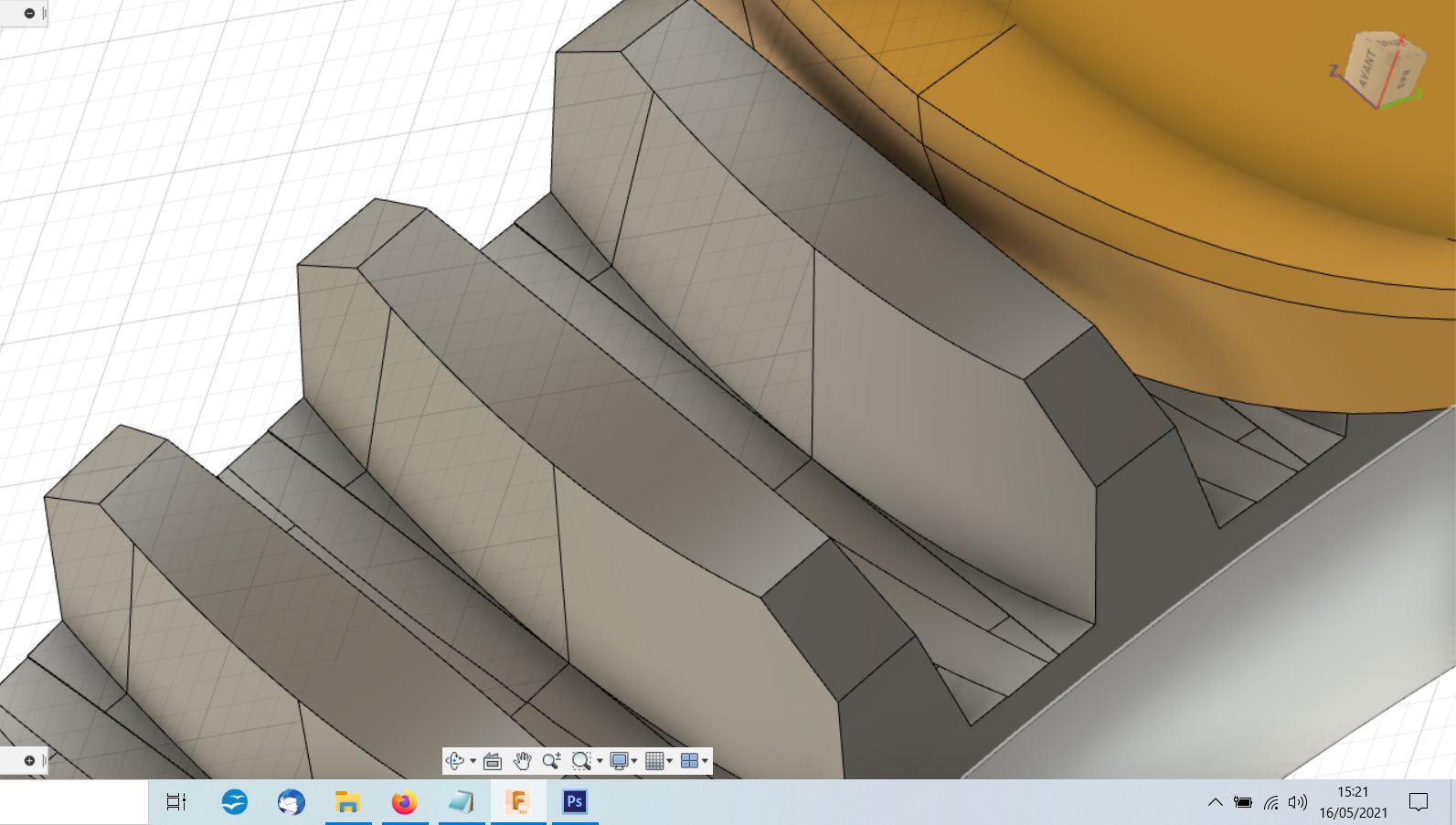
Task: Expand the Display Settings dropdown arrow
Action: tap(634, 761)
